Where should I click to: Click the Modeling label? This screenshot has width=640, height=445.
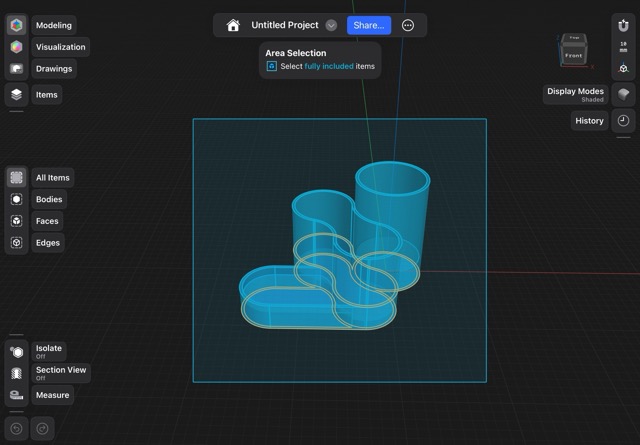pyautogui.click(x=54, y=25)
